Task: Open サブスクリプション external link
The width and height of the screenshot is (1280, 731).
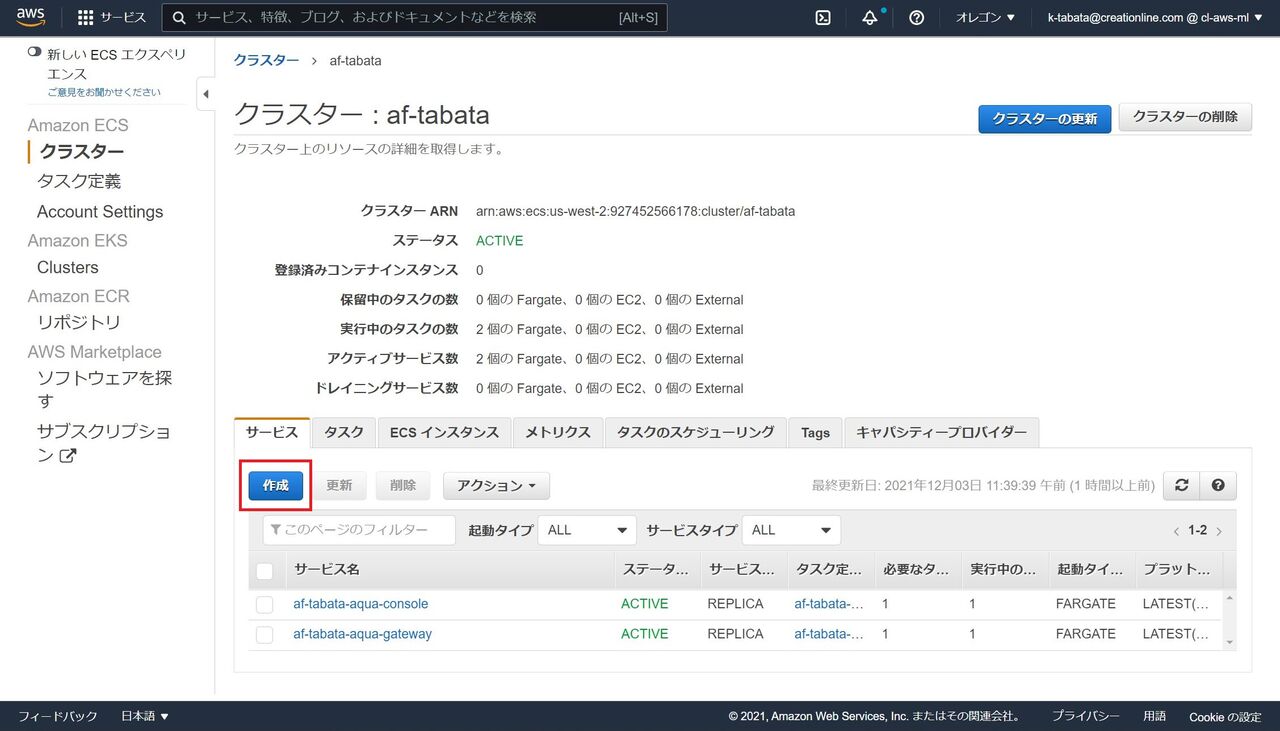Action: 104,444
